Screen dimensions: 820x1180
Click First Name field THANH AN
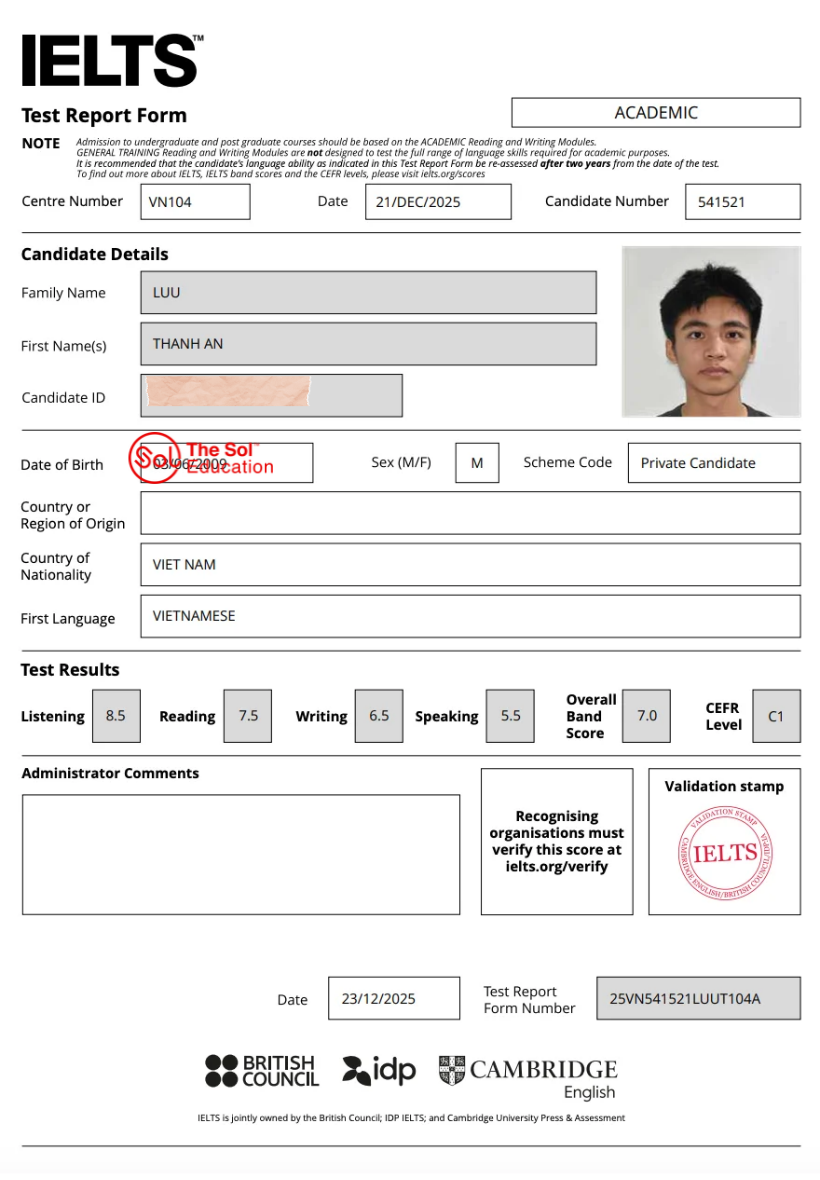click(369, 344)
